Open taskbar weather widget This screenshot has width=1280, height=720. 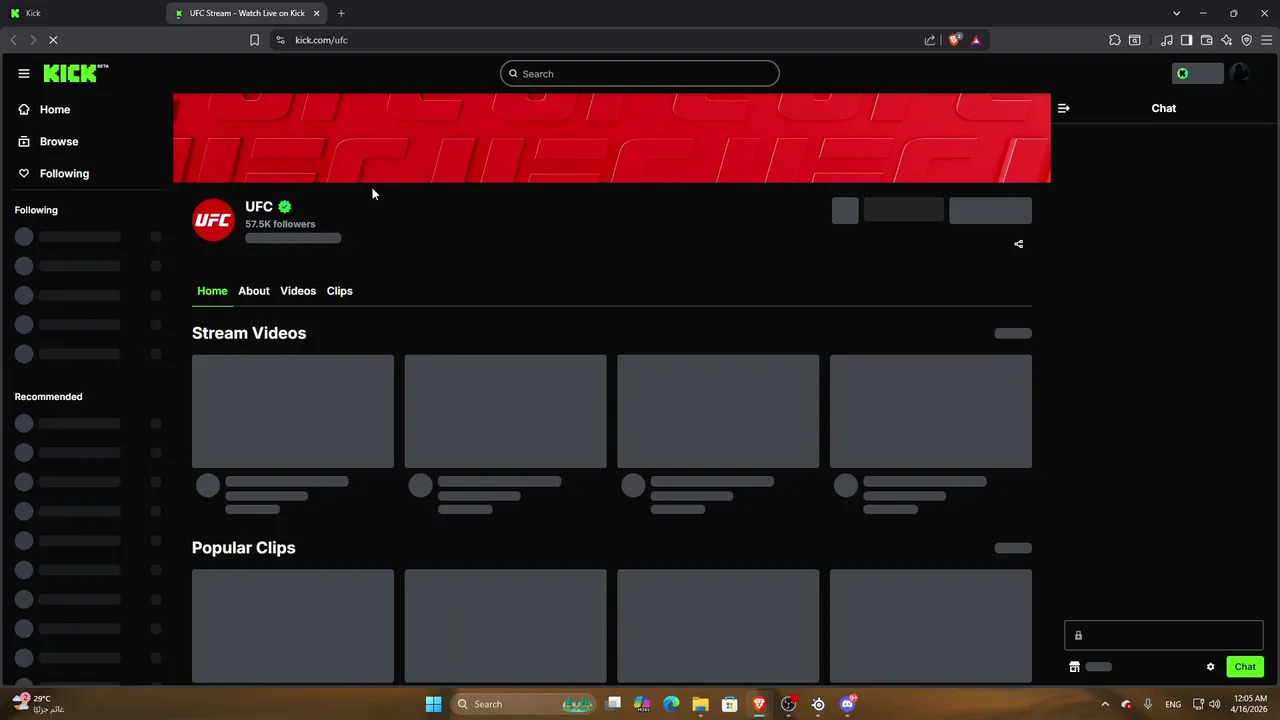[x=38, y=704]
